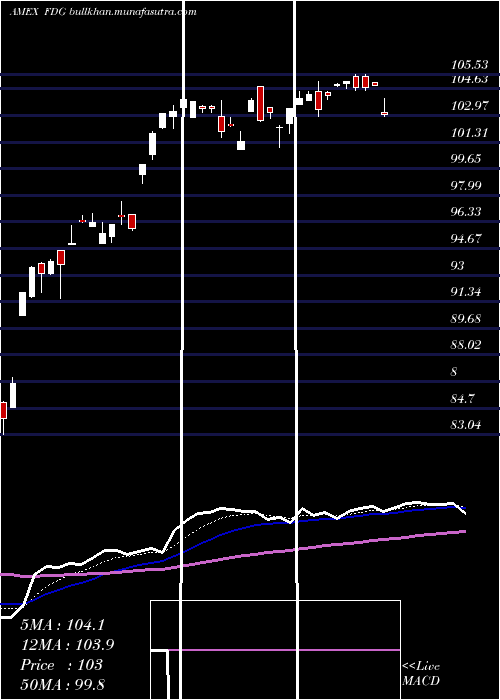
Task: Click the 104.63 price axis label
Action: 469,79
